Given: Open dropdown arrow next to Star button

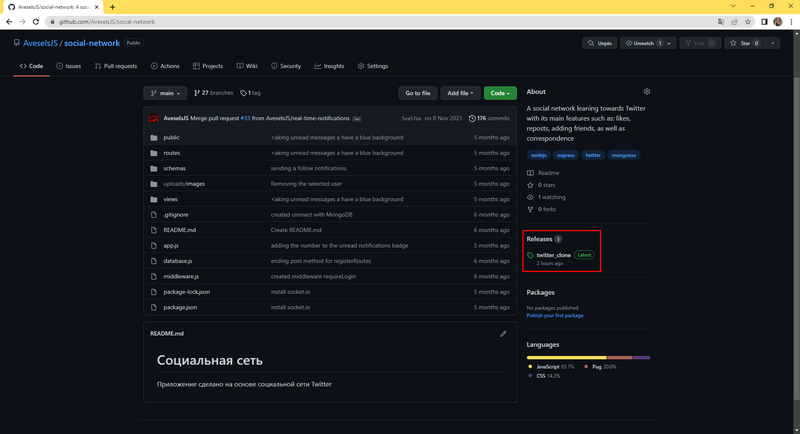Looking at the screenshot, I should [x=772, y=43].
